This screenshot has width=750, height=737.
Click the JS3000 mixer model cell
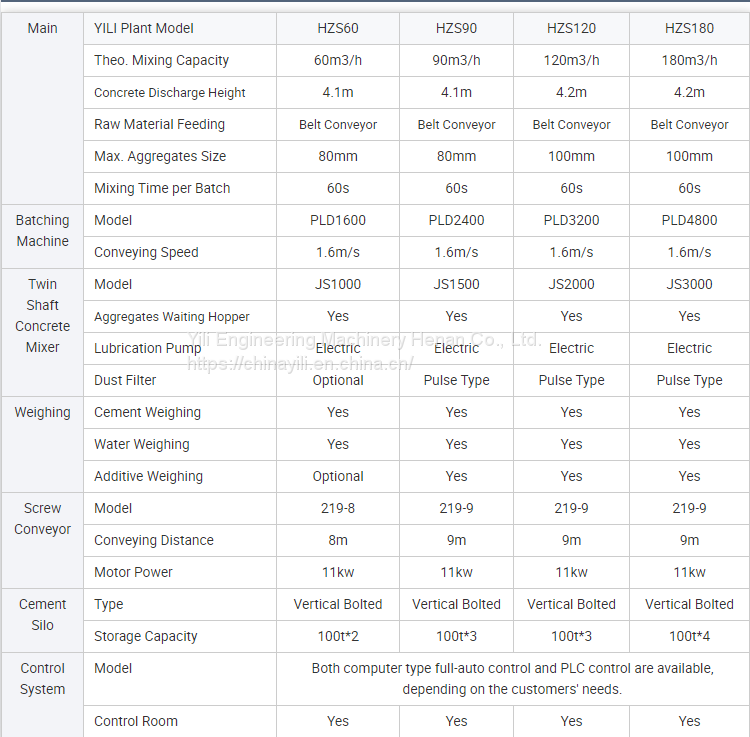click(x=689, y=284)
